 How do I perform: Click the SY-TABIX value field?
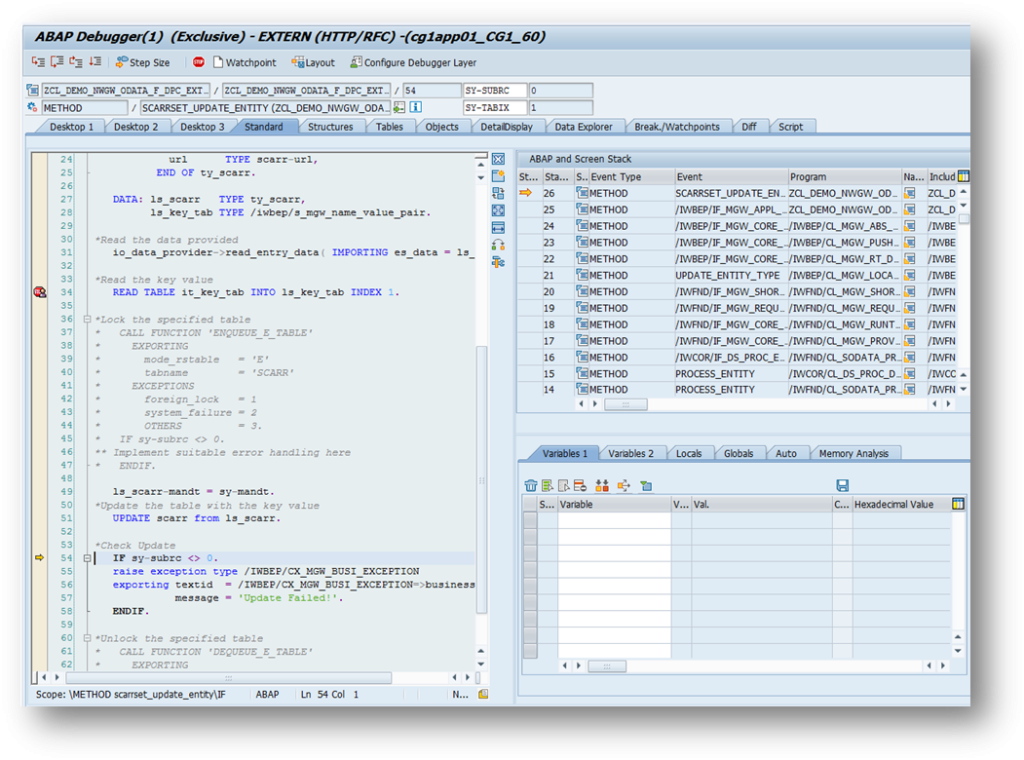[x=560, y=107]
